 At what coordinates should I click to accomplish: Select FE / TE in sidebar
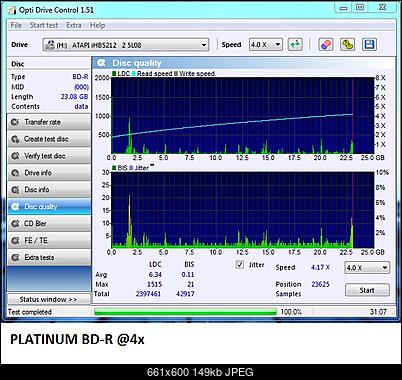point(49,240)
